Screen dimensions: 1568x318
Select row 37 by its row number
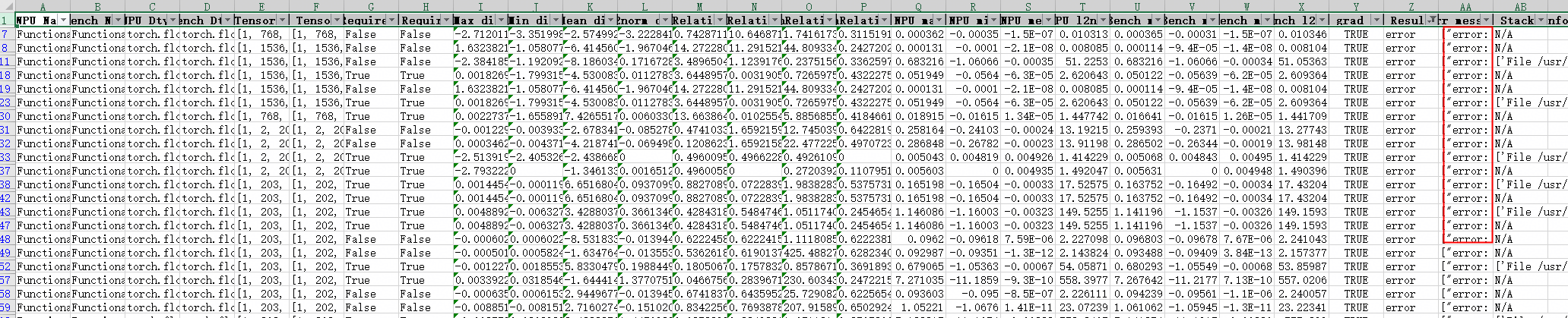click(x=8, y=171)
